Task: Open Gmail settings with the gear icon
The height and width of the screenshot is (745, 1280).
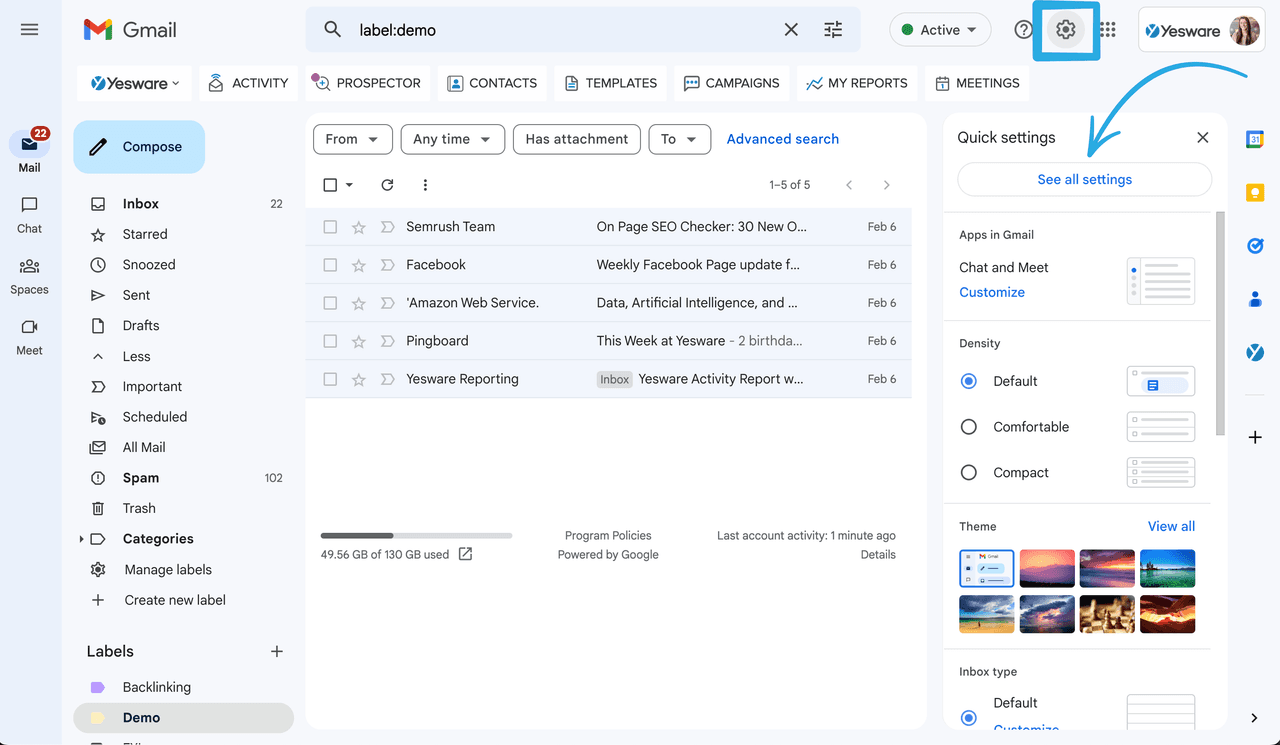Action: [x=1065, y=30]
